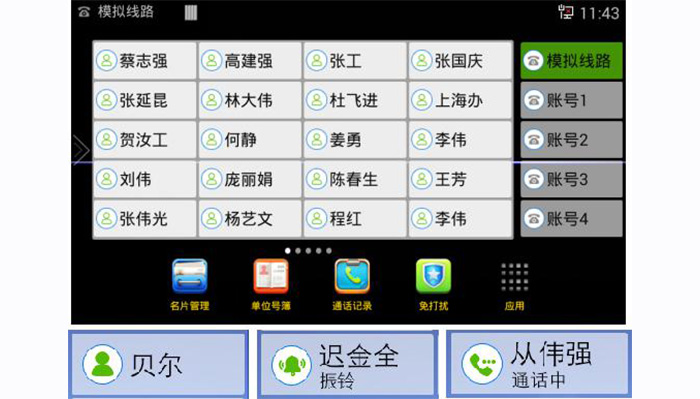
Task: Click the last page indicator dot
Action: coord(329,251)
